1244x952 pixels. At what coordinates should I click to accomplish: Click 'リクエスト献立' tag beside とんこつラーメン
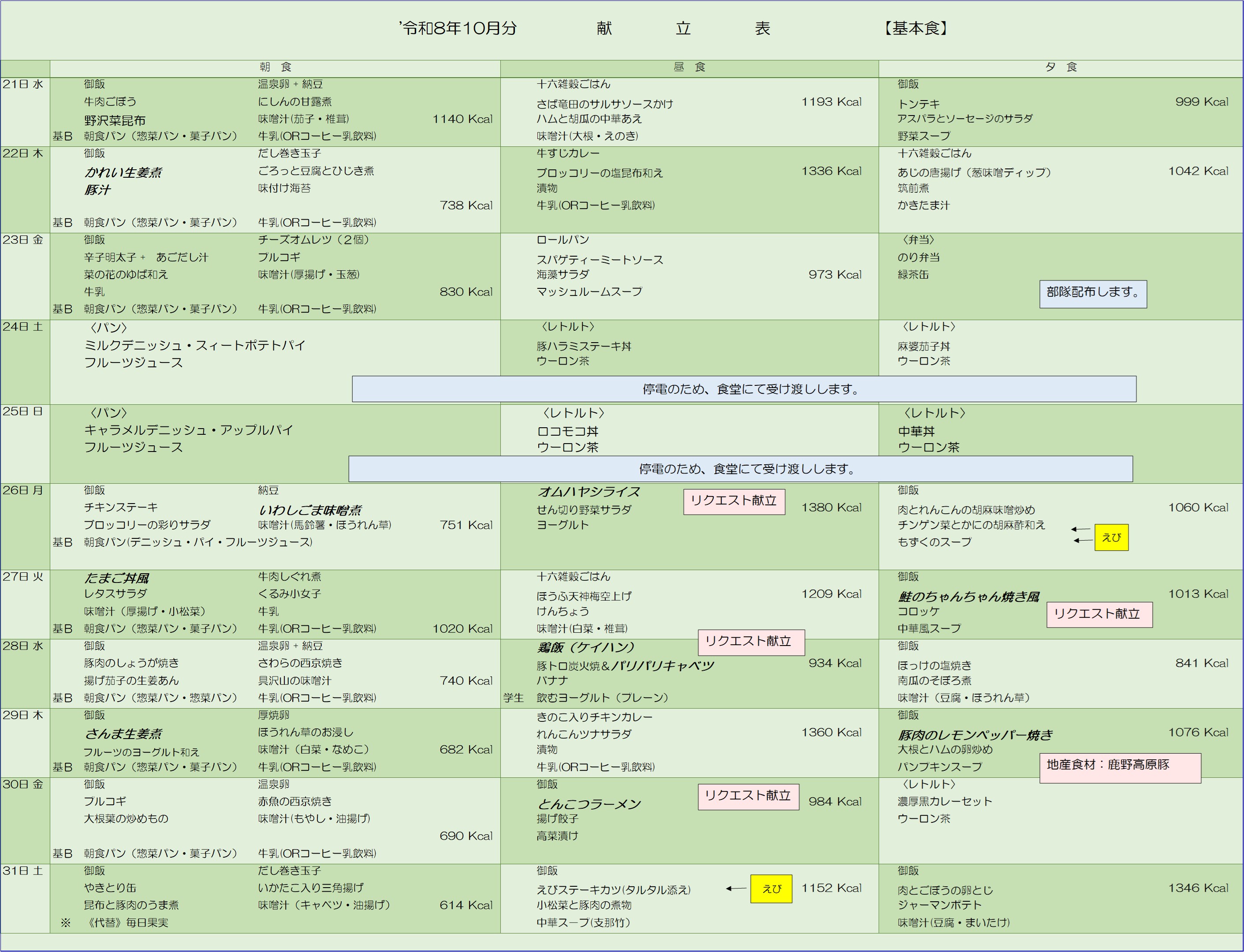749,797
